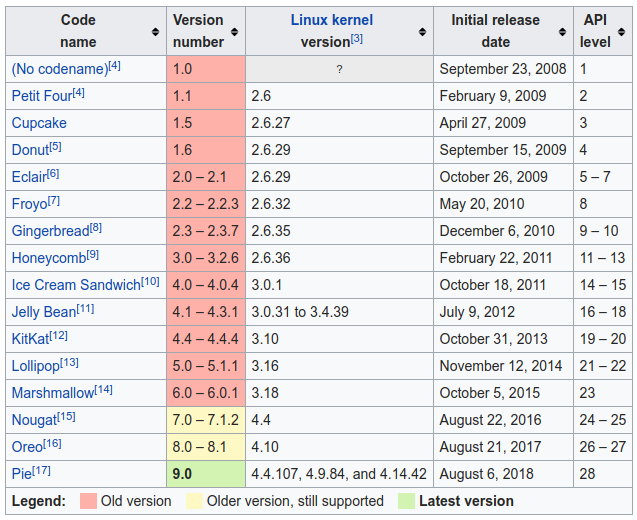Screen dimensions: 637x520
Task: Open Linux kernel header link
Action: 332,20
